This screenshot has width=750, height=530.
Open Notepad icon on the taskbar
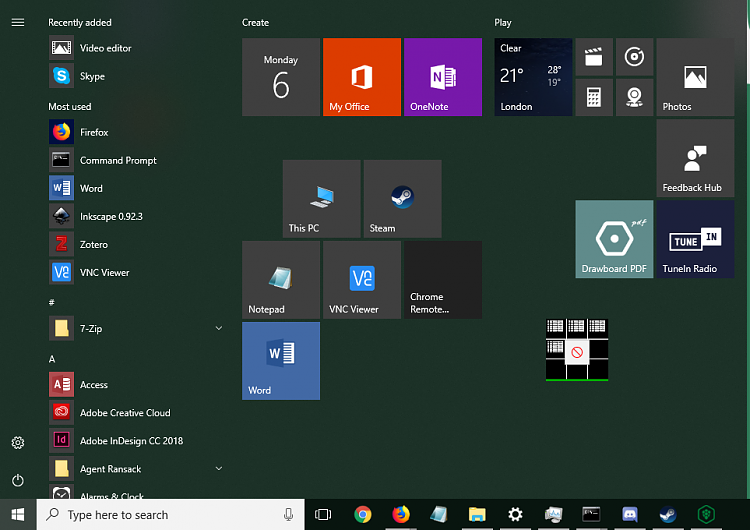[439, 515]
